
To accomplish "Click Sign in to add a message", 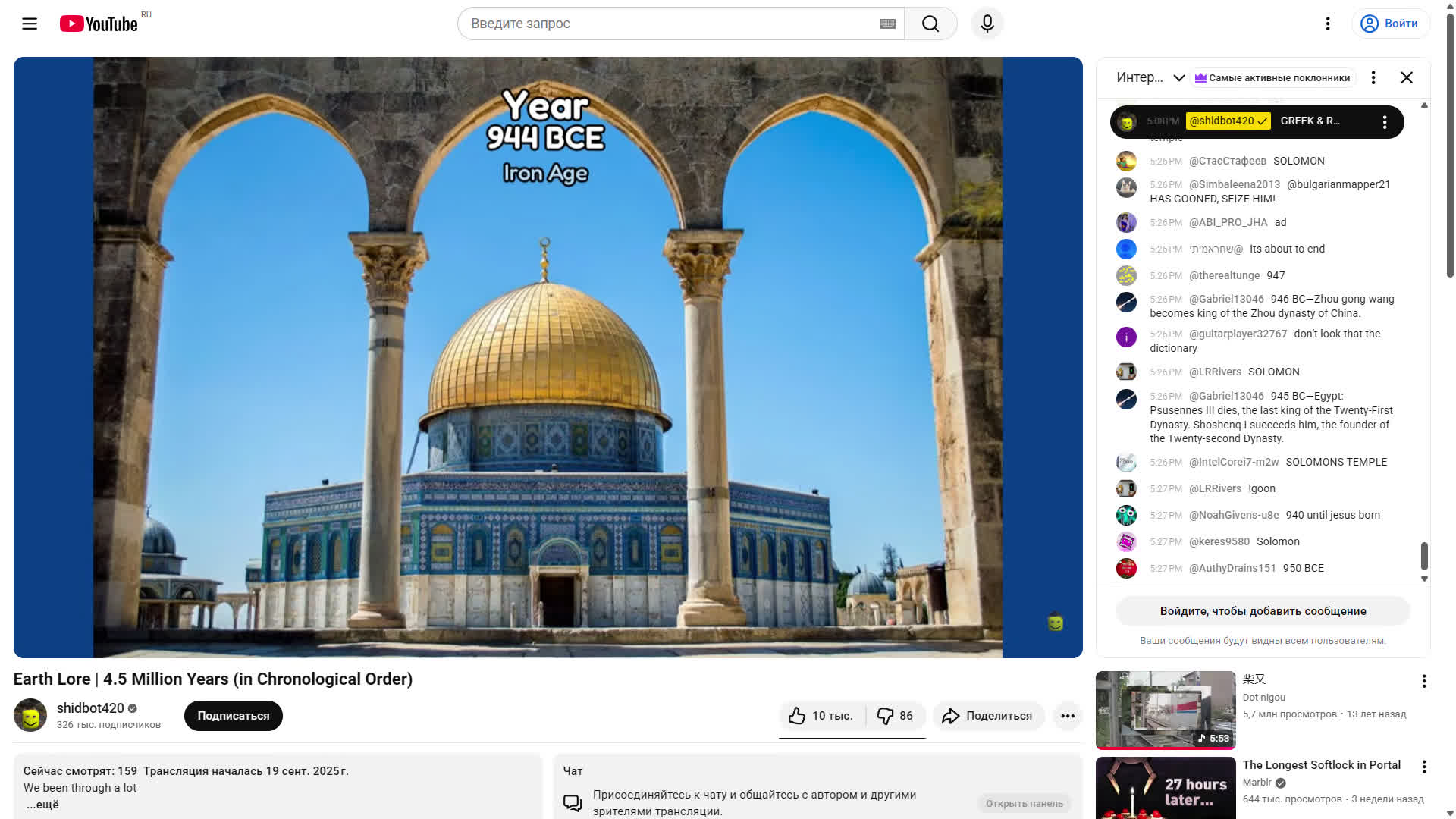I will pyautogui.click(x=1263, y=611).
